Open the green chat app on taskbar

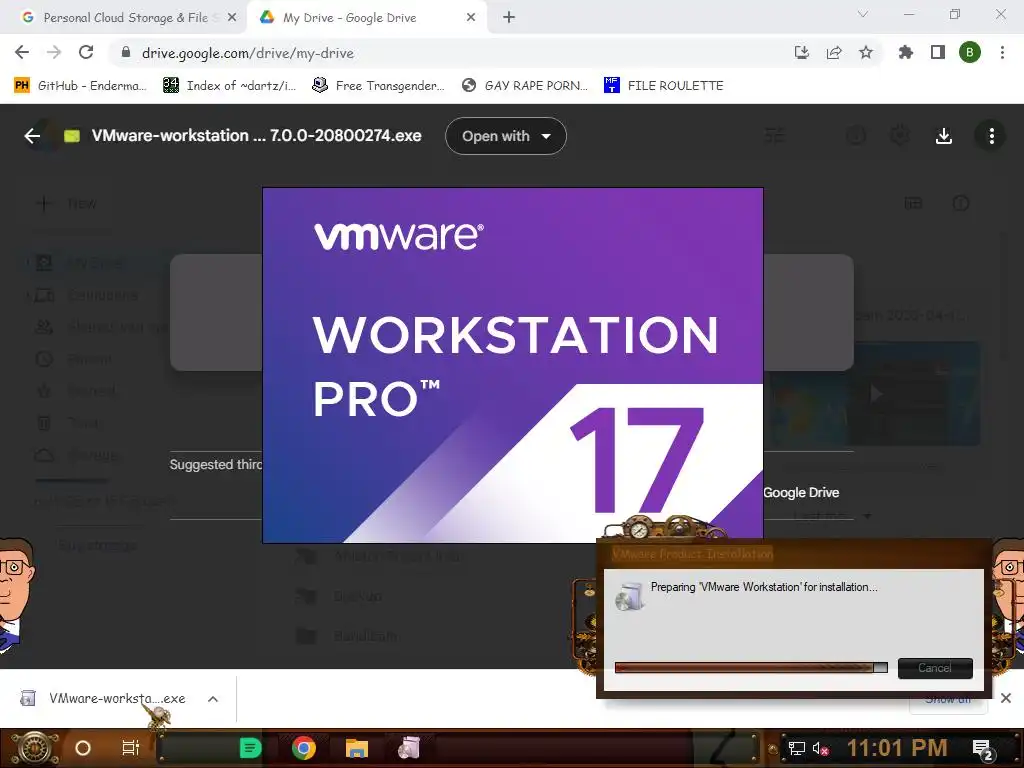[x=251, y=748]
